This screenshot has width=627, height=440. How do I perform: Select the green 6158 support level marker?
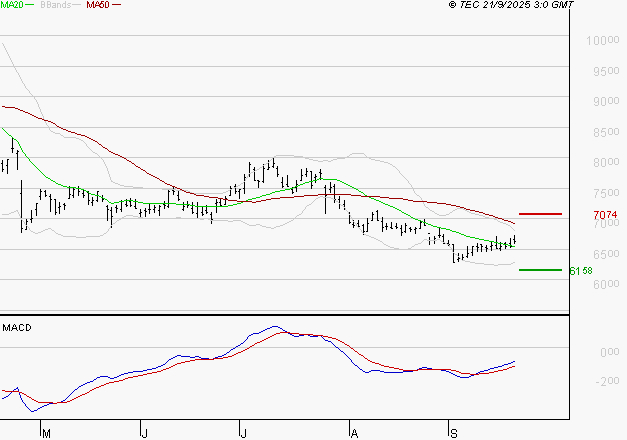[x=541, y=269]
